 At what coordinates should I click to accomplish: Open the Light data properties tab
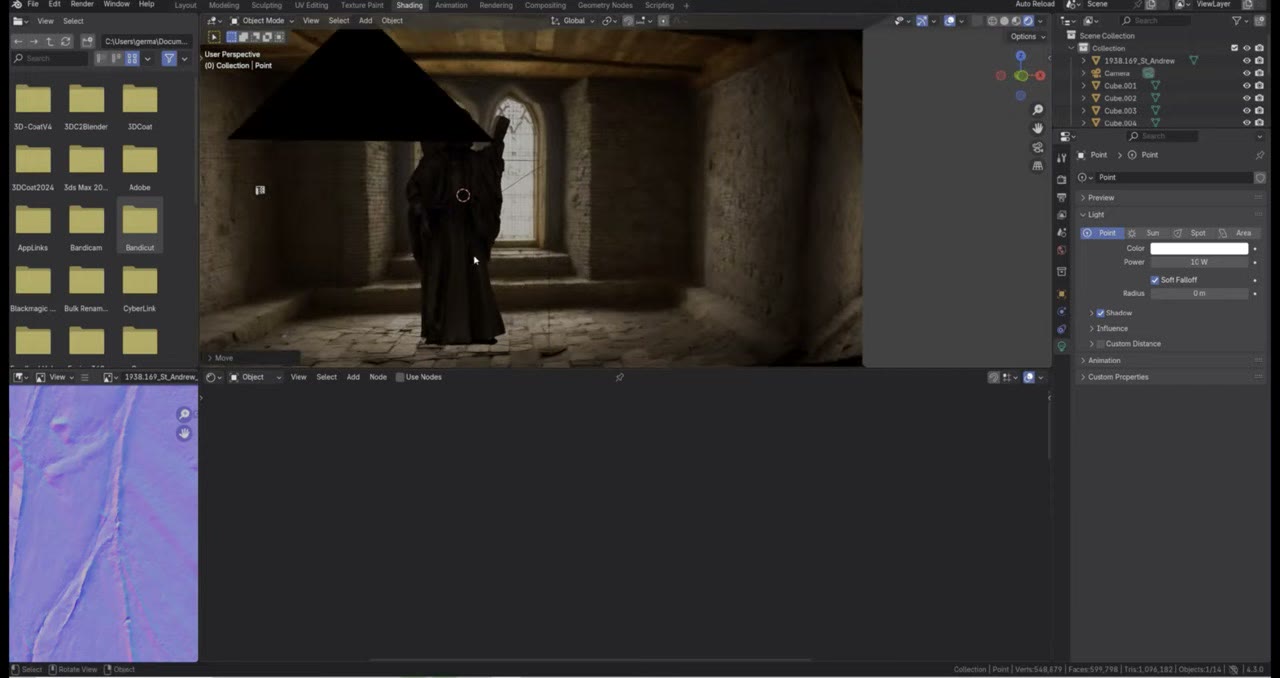click(x=1062, y=345)
